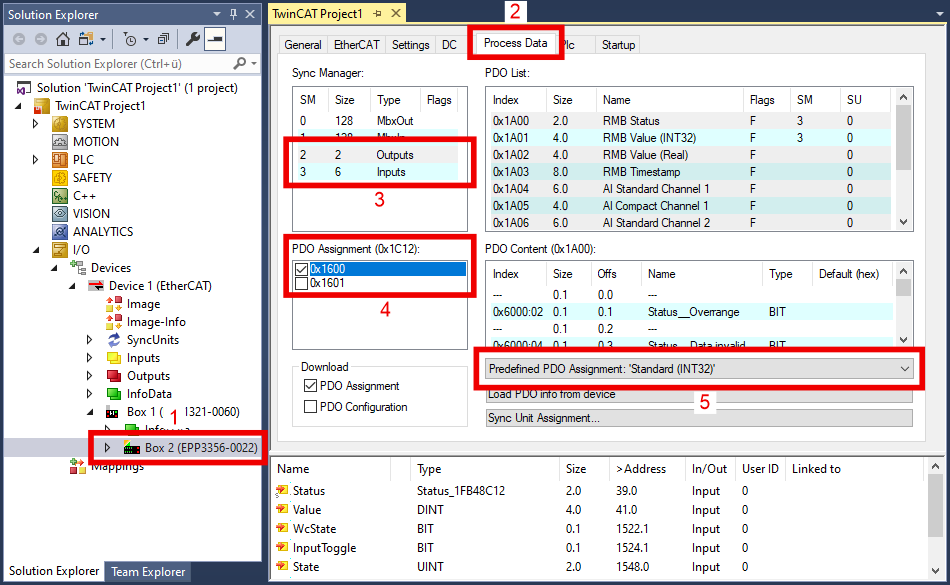Image resolution: width=950 pixels, height=585 pixels.
Task: Click the Switch Views icon in toolbar
Action: [86, 39]
